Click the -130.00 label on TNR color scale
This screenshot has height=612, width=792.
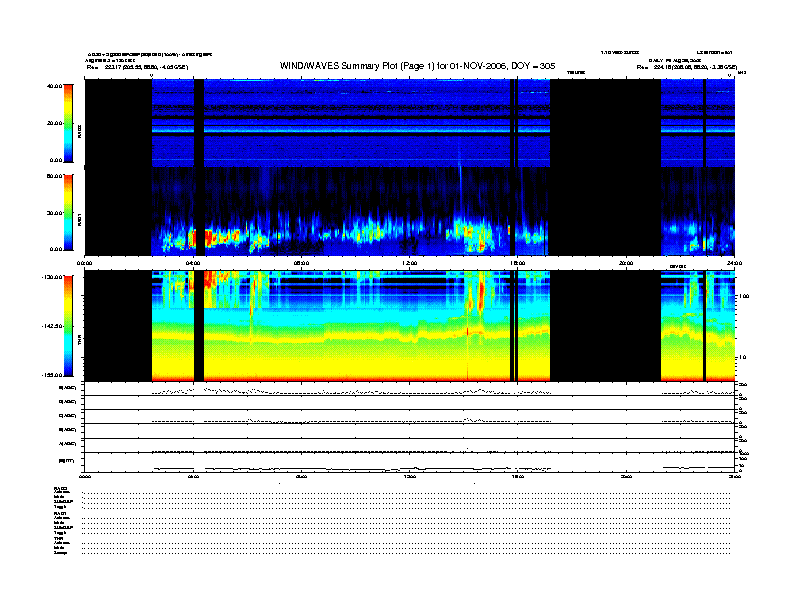click(x=52, y=277)
